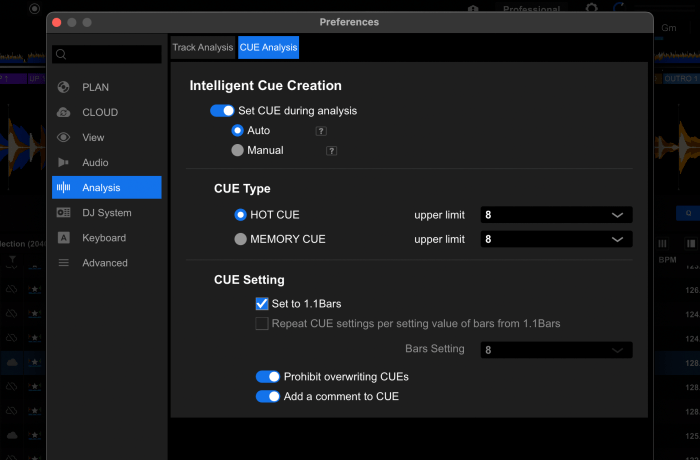Click the Advanced settings icon
Screen dimensions: 700x460
(x=64, y=263)
